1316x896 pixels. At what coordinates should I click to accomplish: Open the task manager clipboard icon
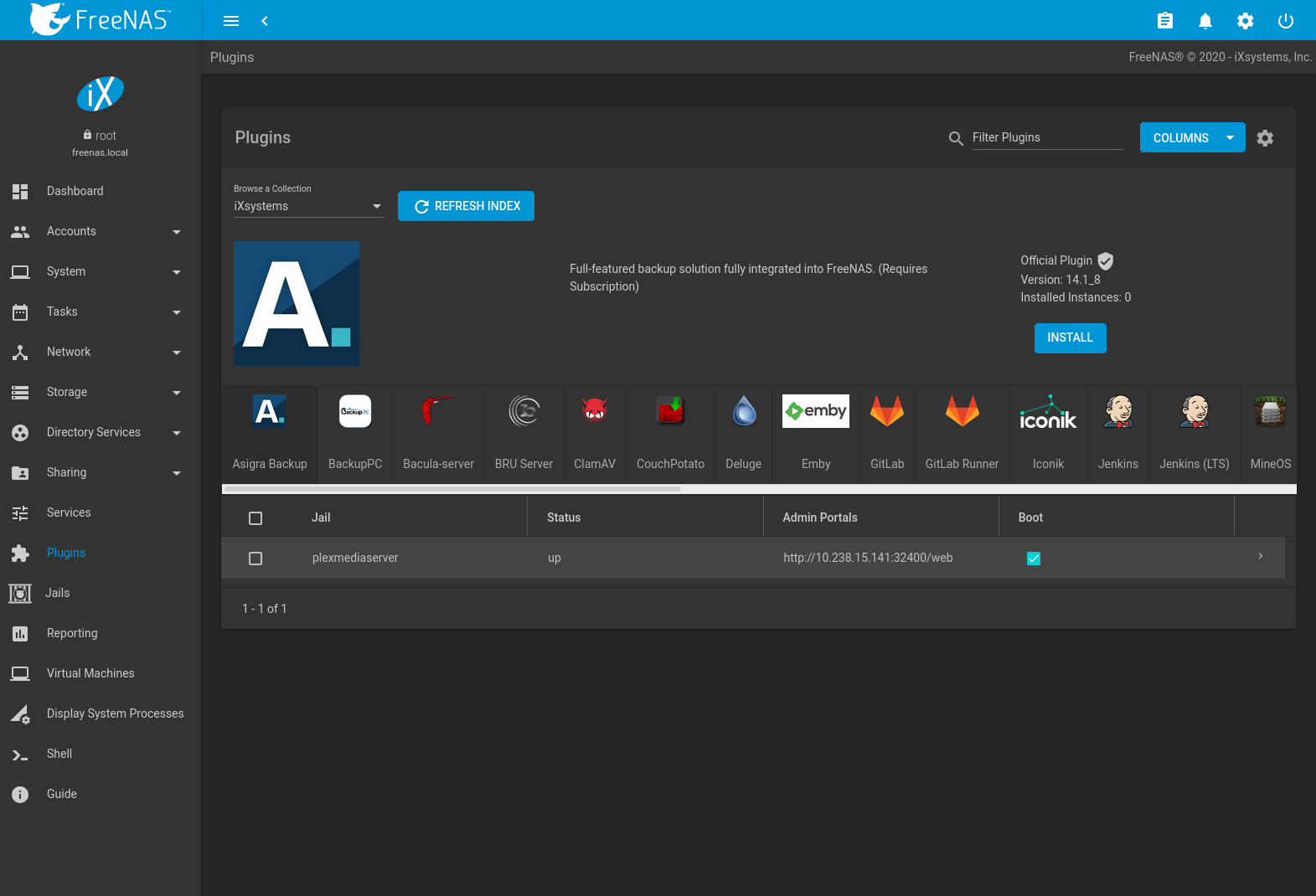(1164, 21)
